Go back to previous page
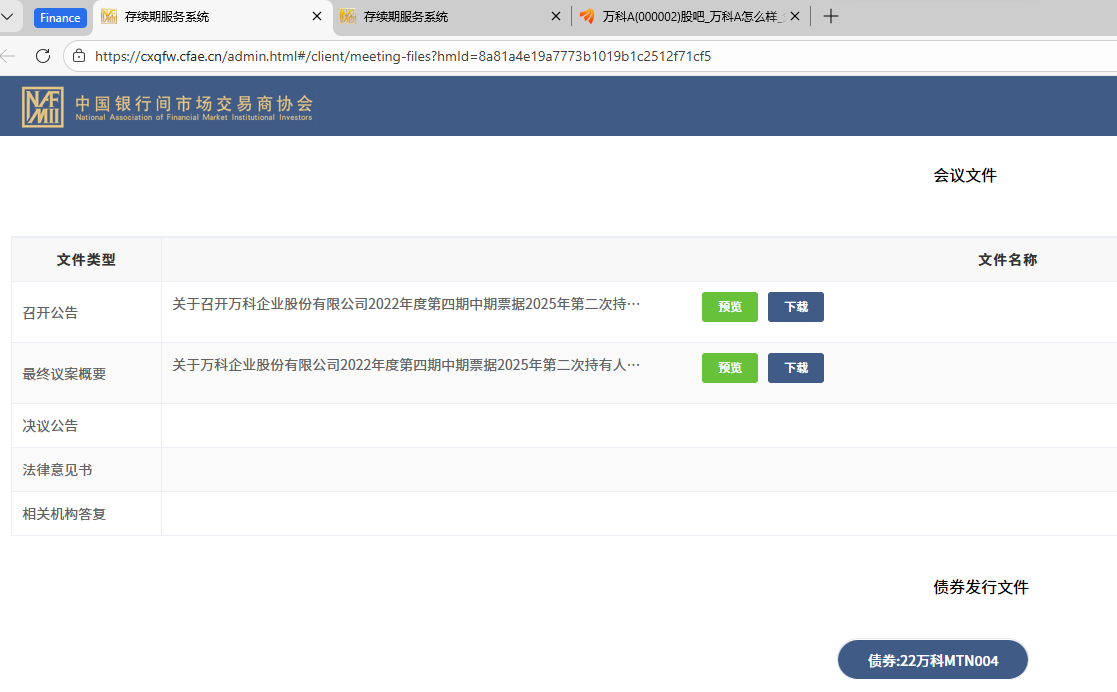The image size is (1117, 692). (x=8, y=56)
